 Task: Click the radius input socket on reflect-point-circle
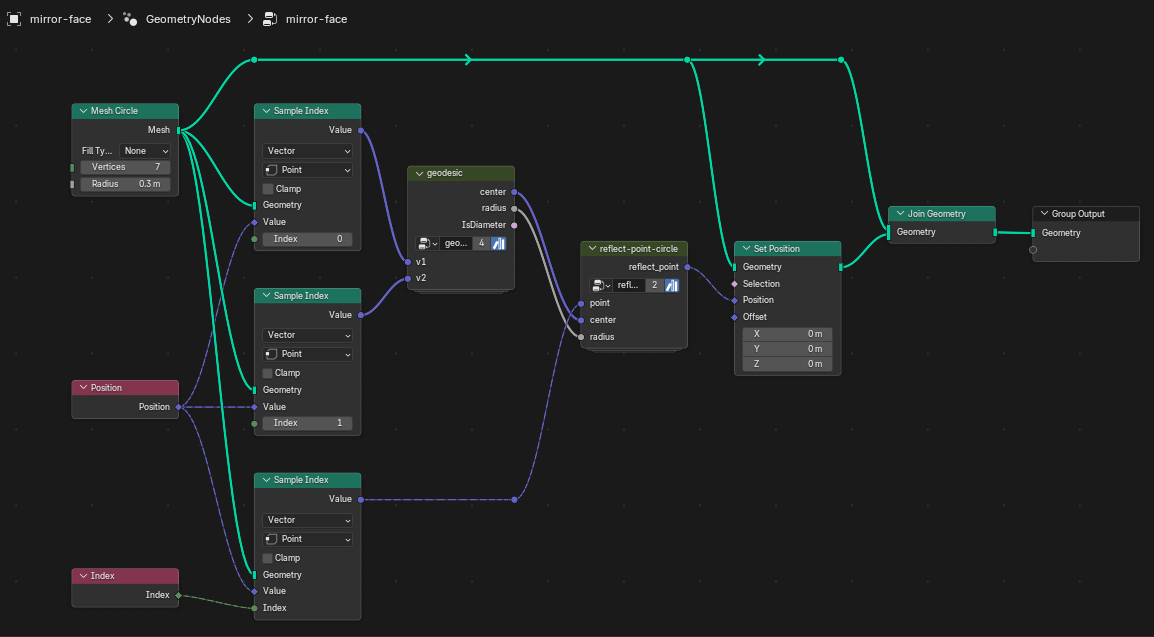[x=581, y=337]
